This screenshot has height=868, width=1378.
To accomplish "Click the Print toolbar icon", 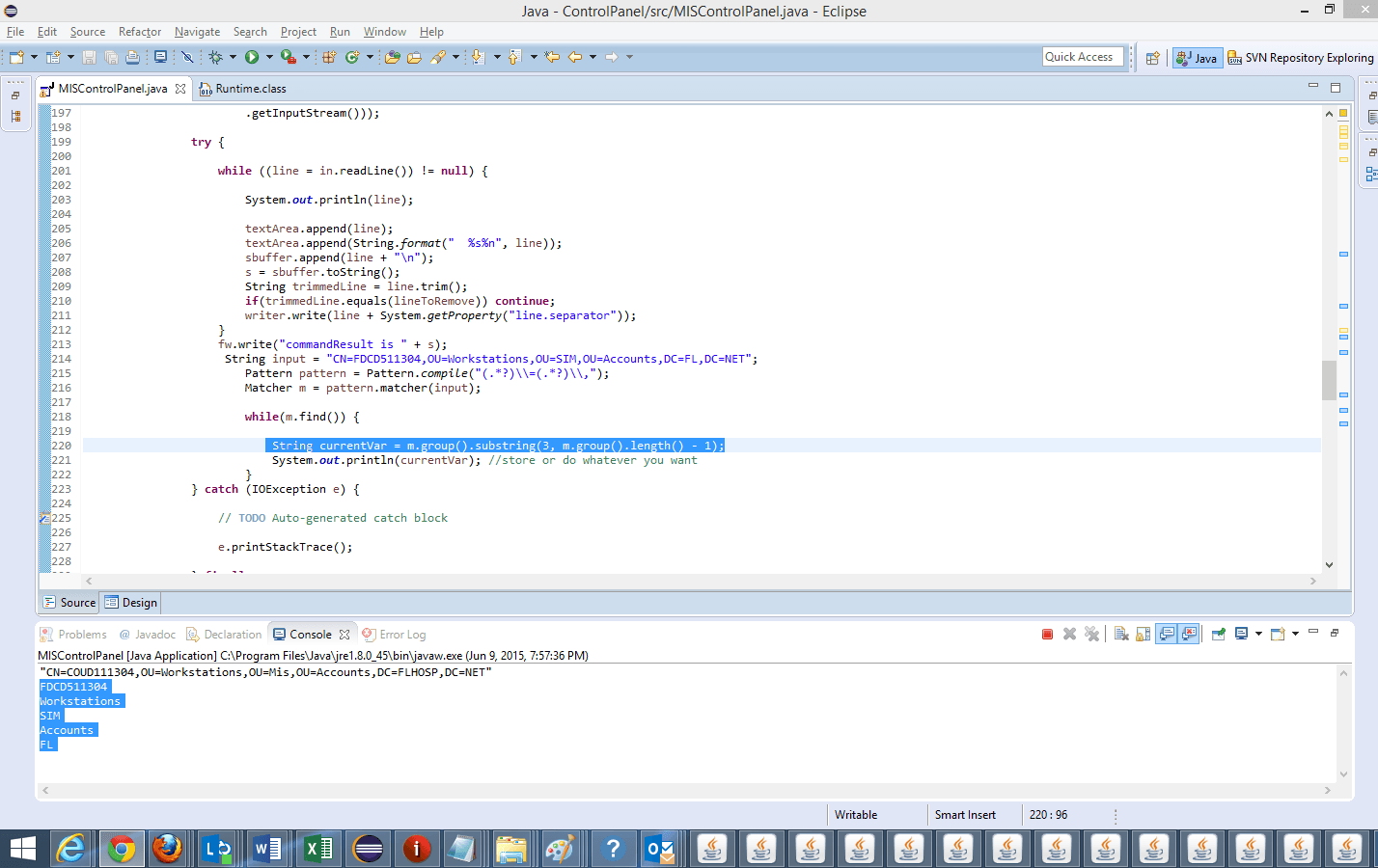I will click(133, 57).
